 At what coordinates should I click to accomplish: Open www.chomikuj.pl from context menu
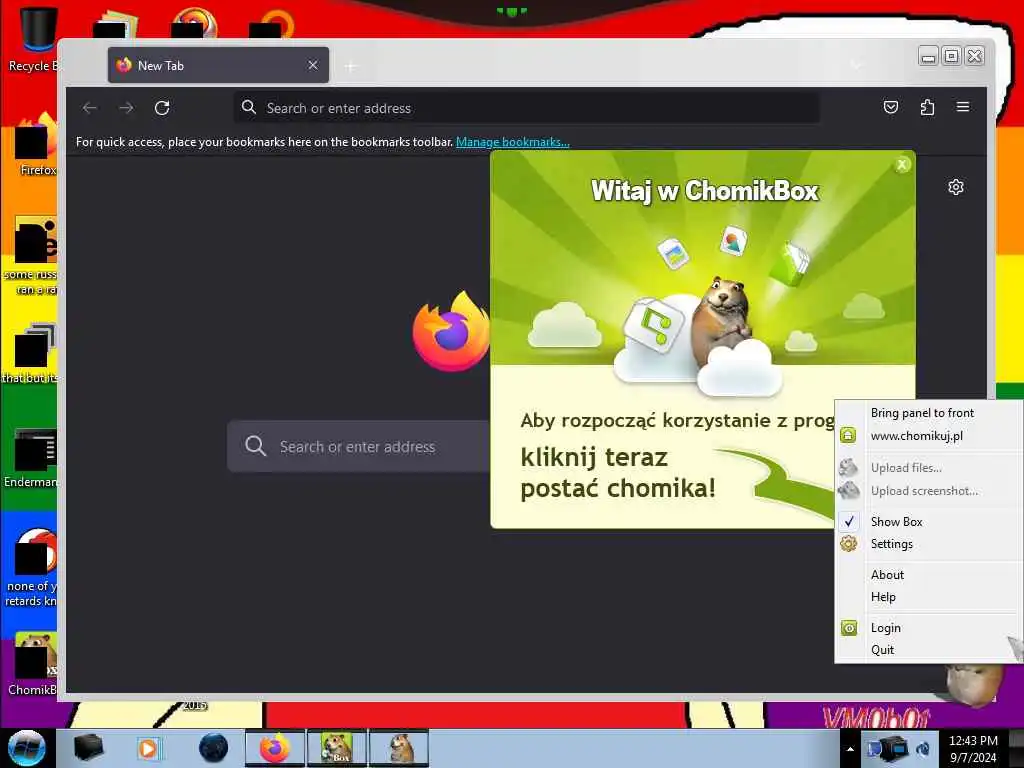[x=929, y=436]
